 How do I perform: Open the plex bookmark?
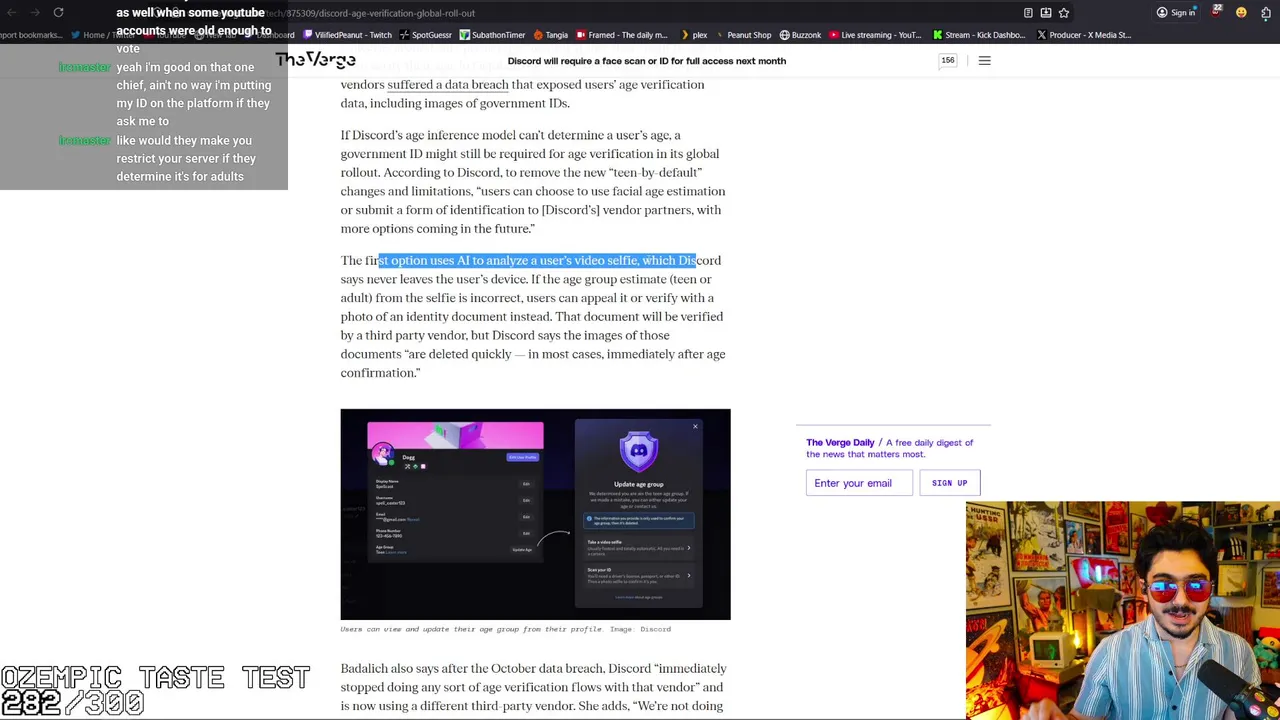pyautogui.click(x=693, y=35)
